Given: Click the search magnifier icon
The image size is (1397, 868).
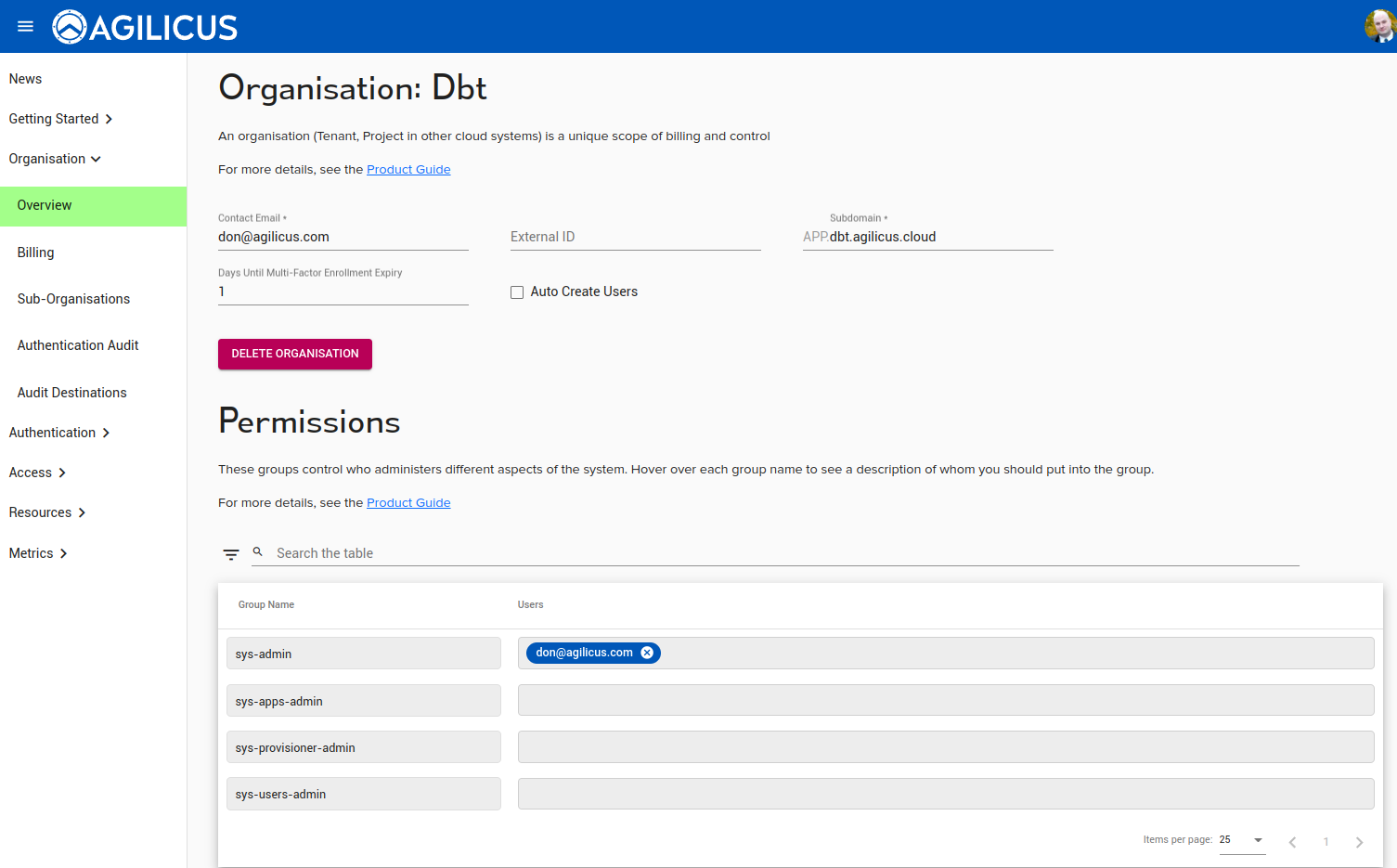Looking at the screenshot, I should 258,552.
